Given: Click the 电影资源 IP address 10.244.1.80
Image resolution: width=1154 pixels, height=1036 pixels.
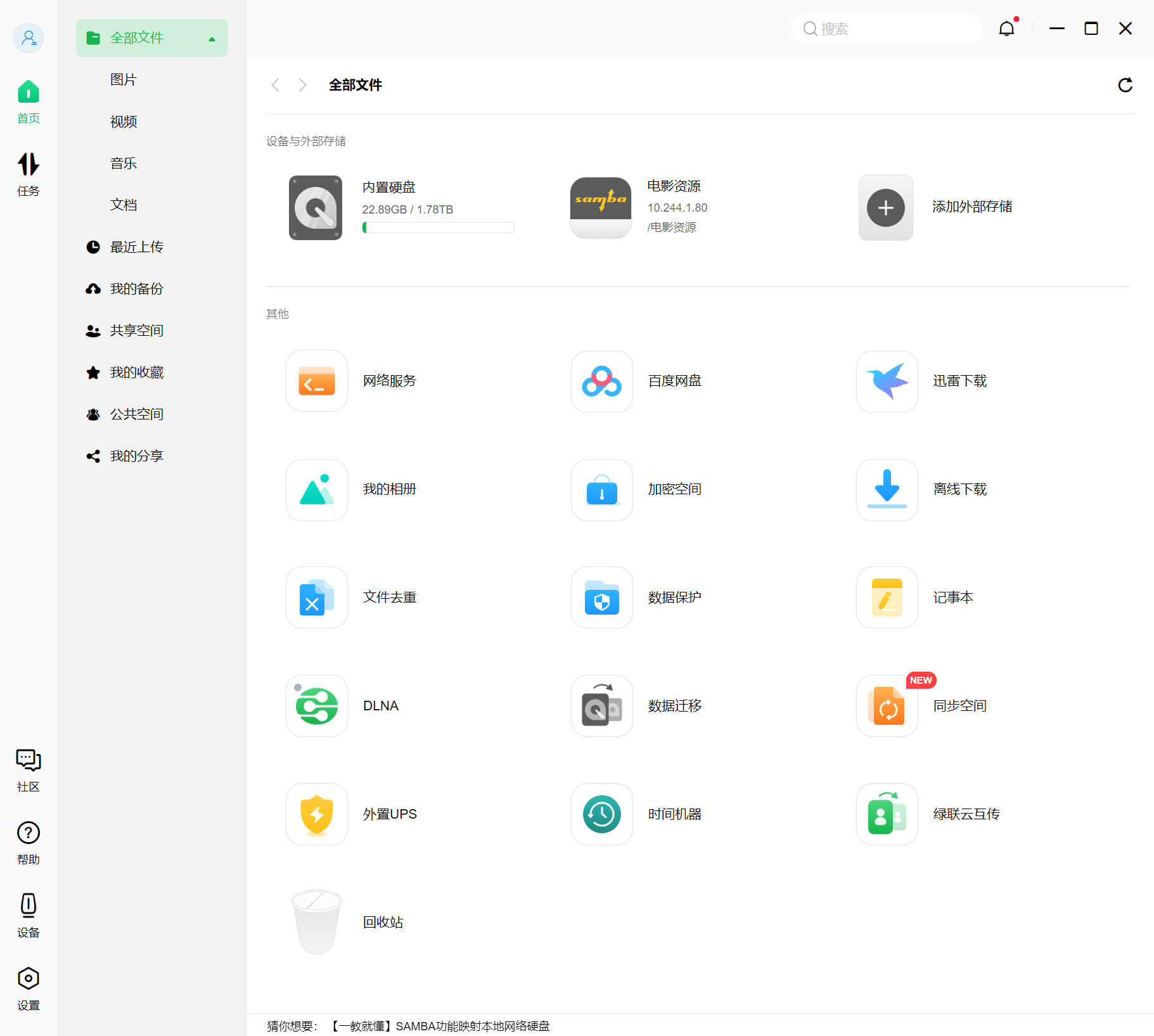Looking at the screenshot, I should click(x=677, y=208).
